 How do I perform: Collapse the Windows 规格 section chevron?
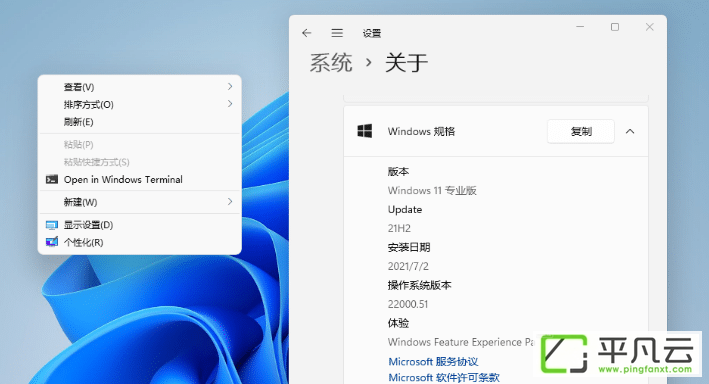630,132
